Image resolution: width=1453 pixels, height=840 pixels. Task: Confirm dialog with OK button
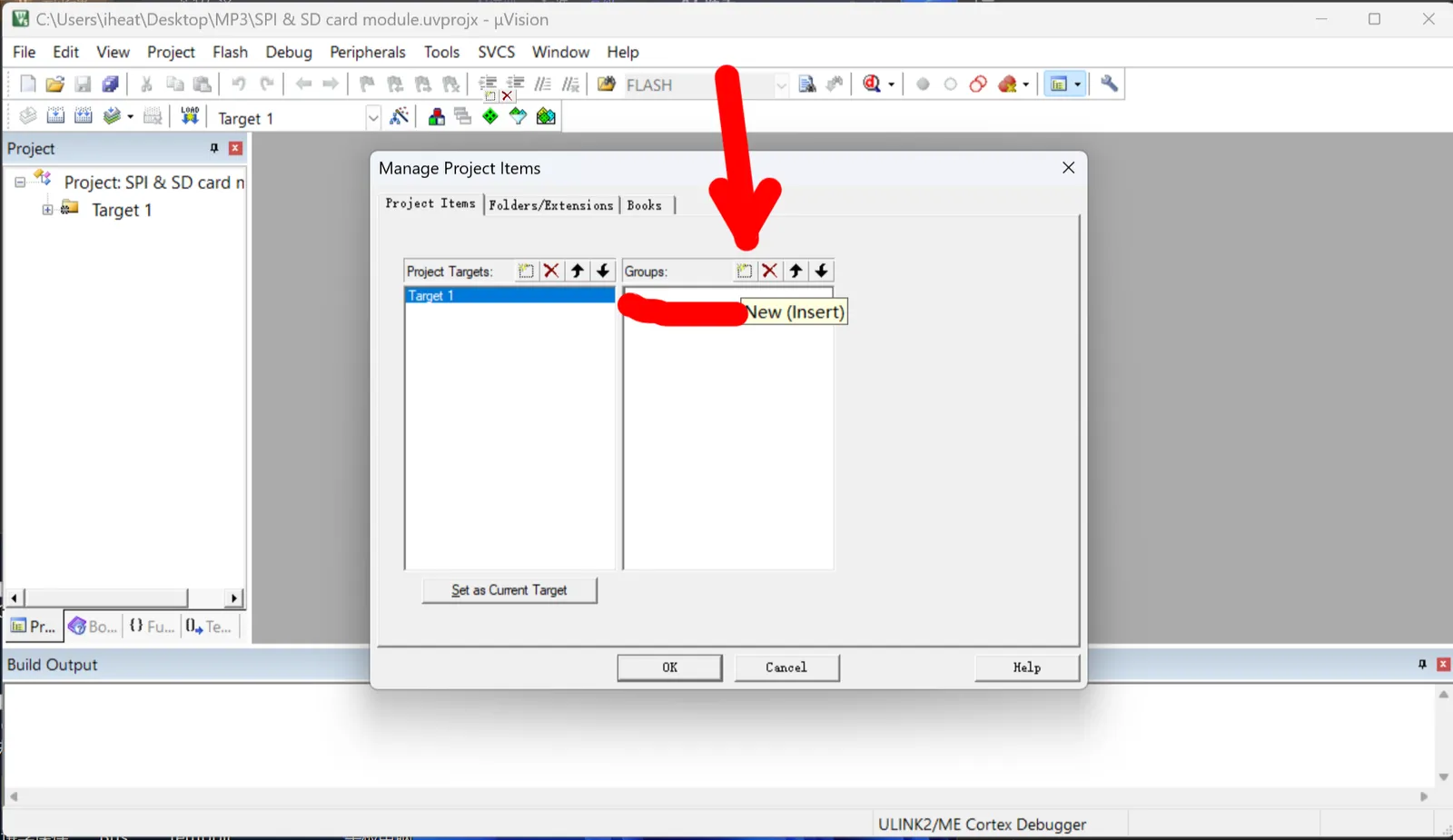tap(669, 667)
